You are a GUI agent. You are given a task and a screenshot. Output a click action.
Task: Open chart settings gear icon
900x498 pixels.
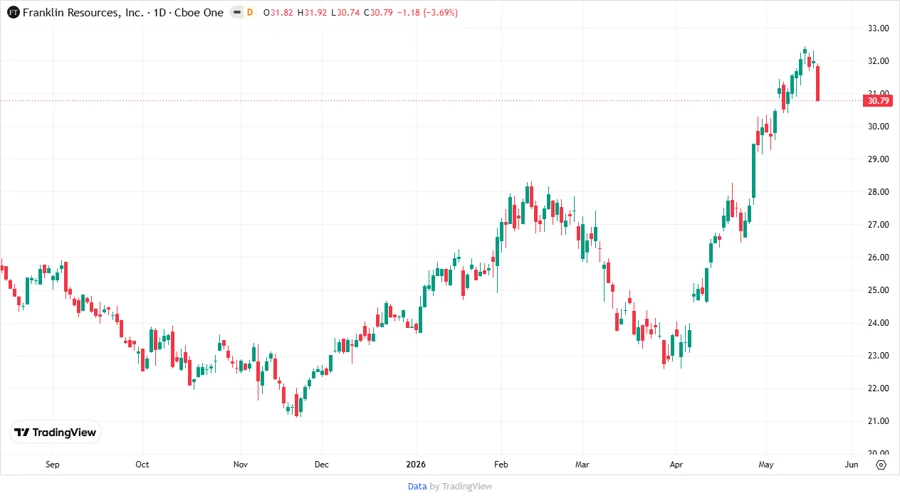click(881, 465)
